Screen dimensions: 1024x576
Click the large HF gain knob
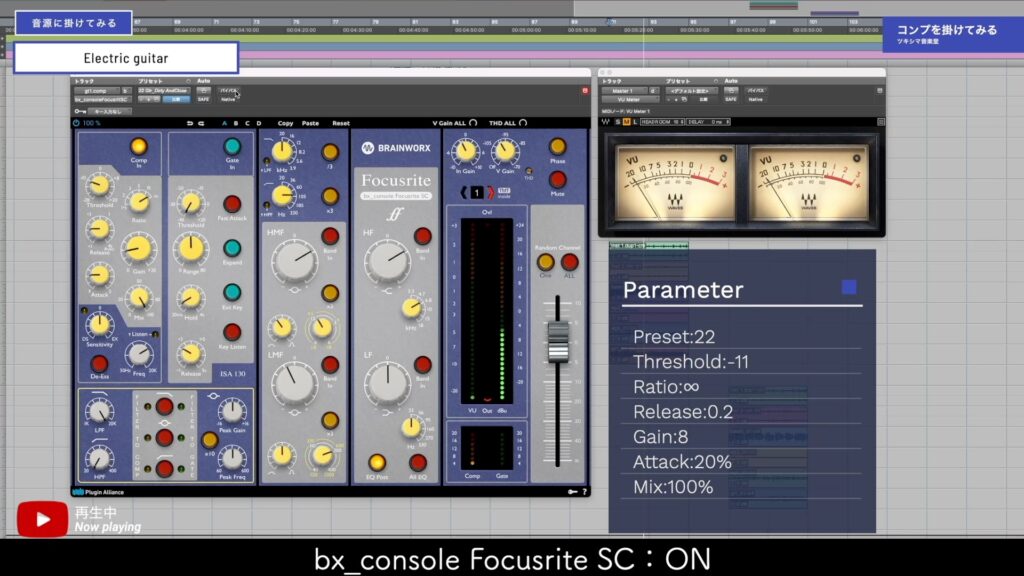coord(387,261)
